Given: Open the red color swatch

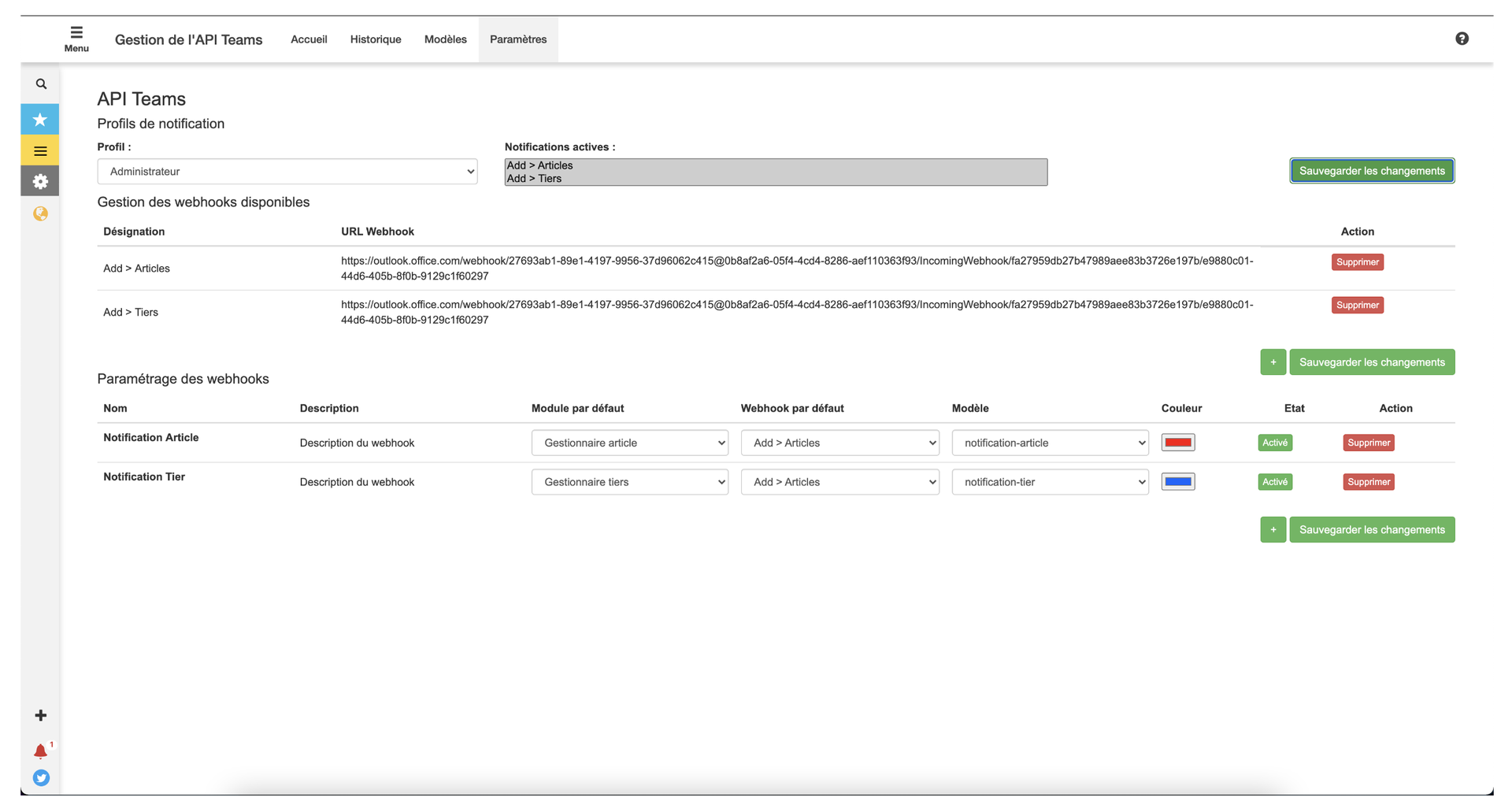Looking at the screenshot, I should (x=1178, y=443).
